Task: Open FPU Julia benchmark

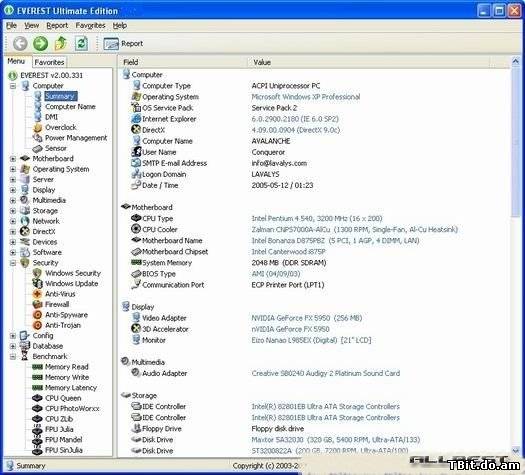Action: (59, 429)
